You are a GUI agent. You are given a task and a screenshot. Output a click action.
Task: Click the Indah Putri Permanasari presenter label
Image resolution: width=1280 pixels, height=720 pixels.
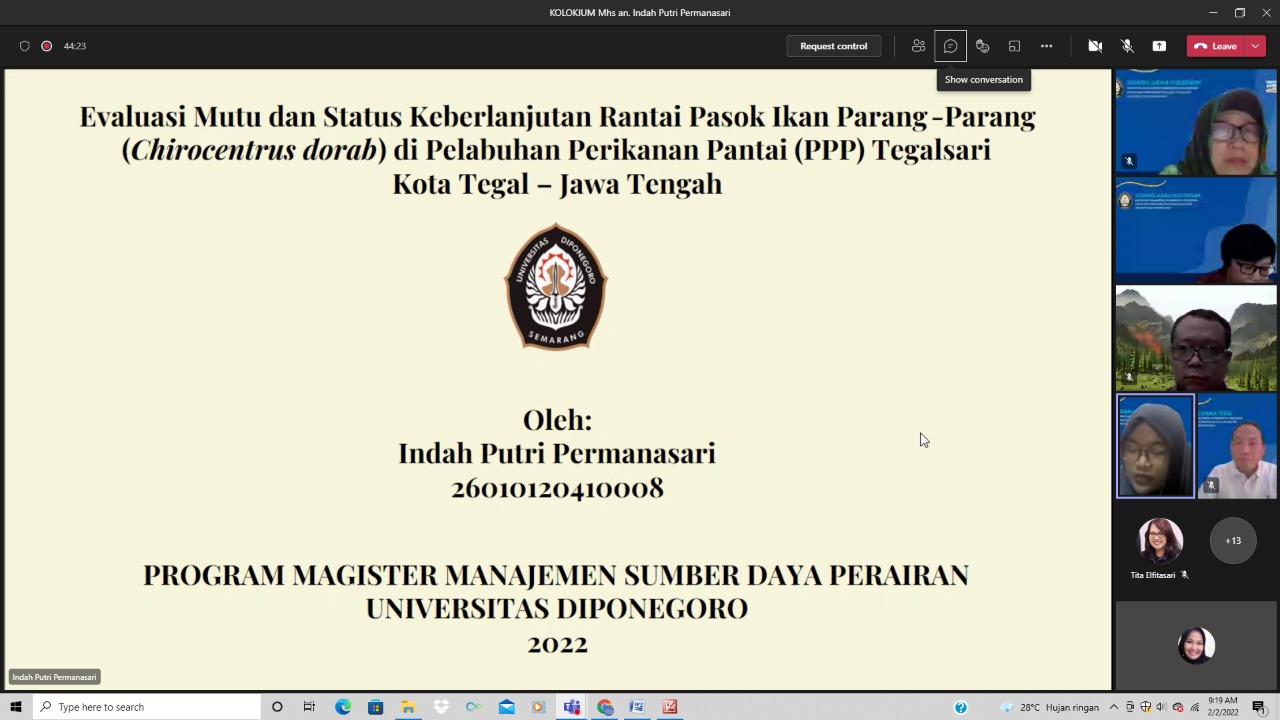54,677
